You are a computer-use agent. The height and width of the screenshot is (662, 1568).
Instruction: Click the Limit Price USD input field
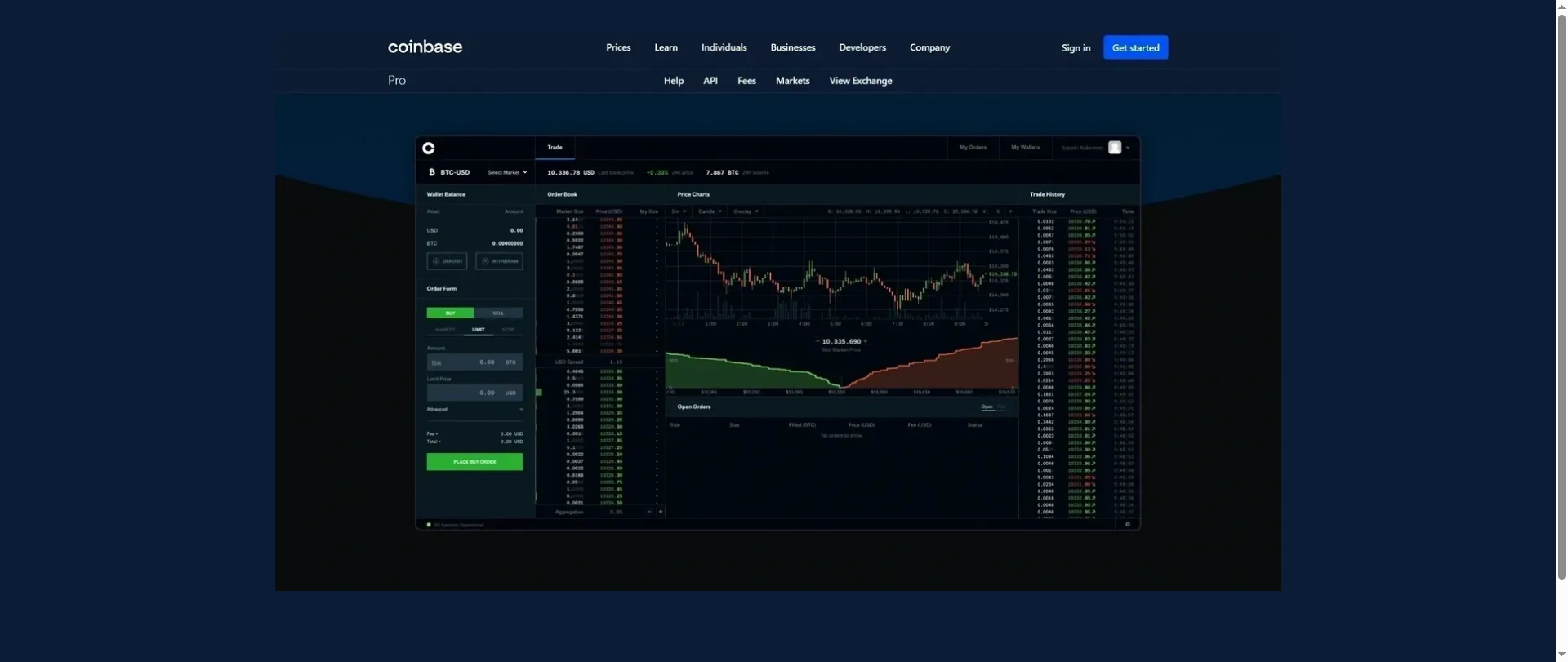474,393
